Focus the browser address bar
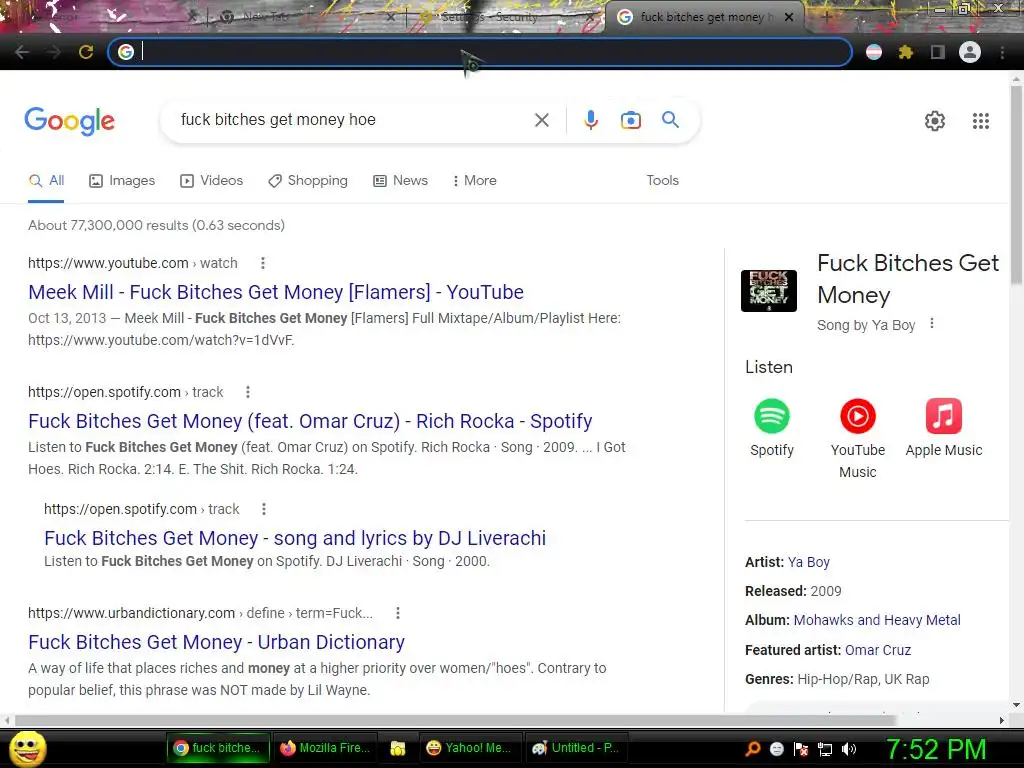 tap(480, 52)
